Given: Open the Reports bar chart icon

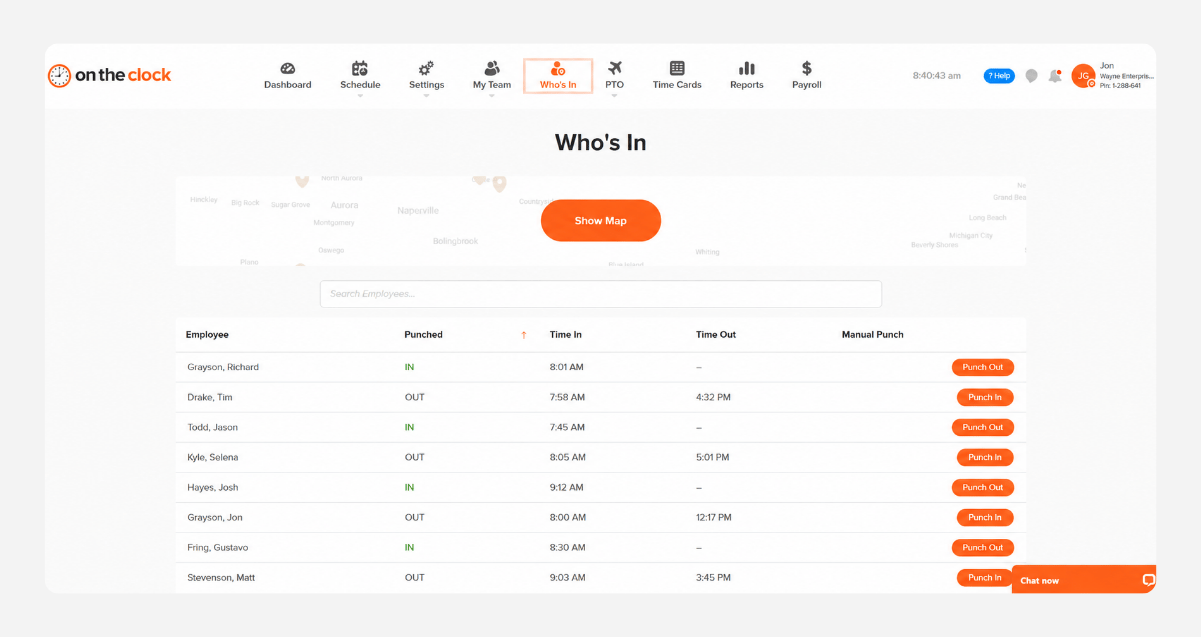Looking at the screenshot, I should click(x=747, y=69).
